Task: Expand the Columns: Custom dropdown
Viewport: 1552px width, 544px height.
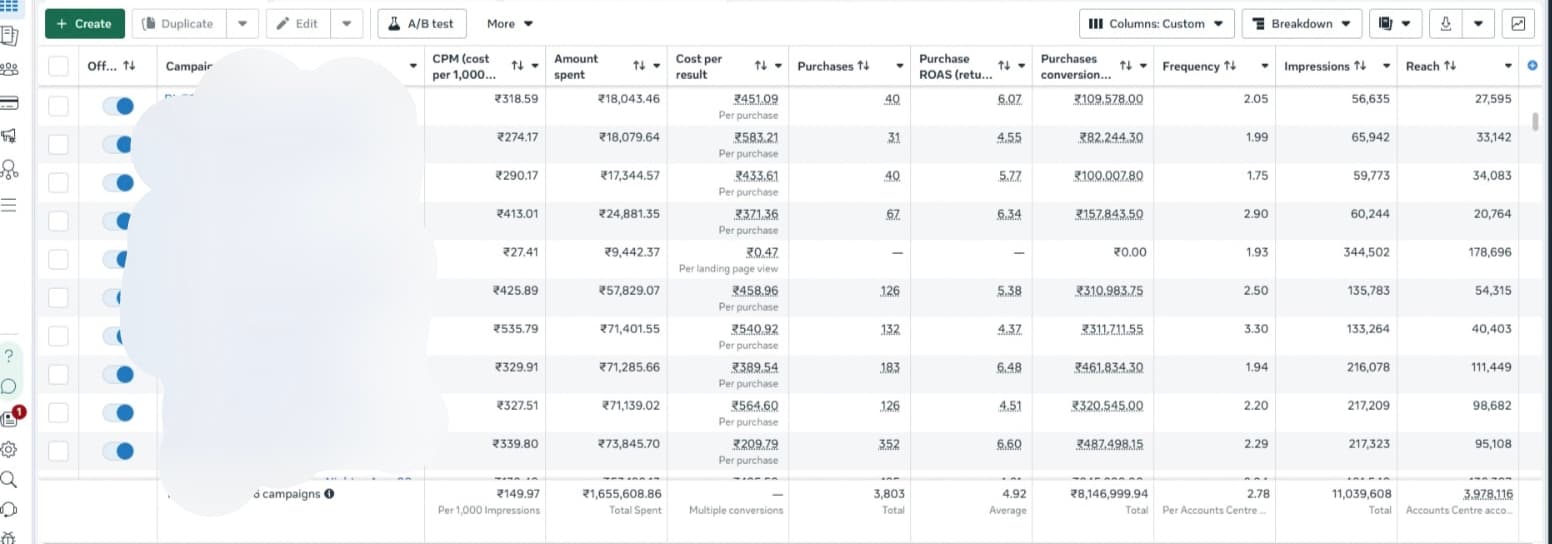Action: tap(1156, 23)
